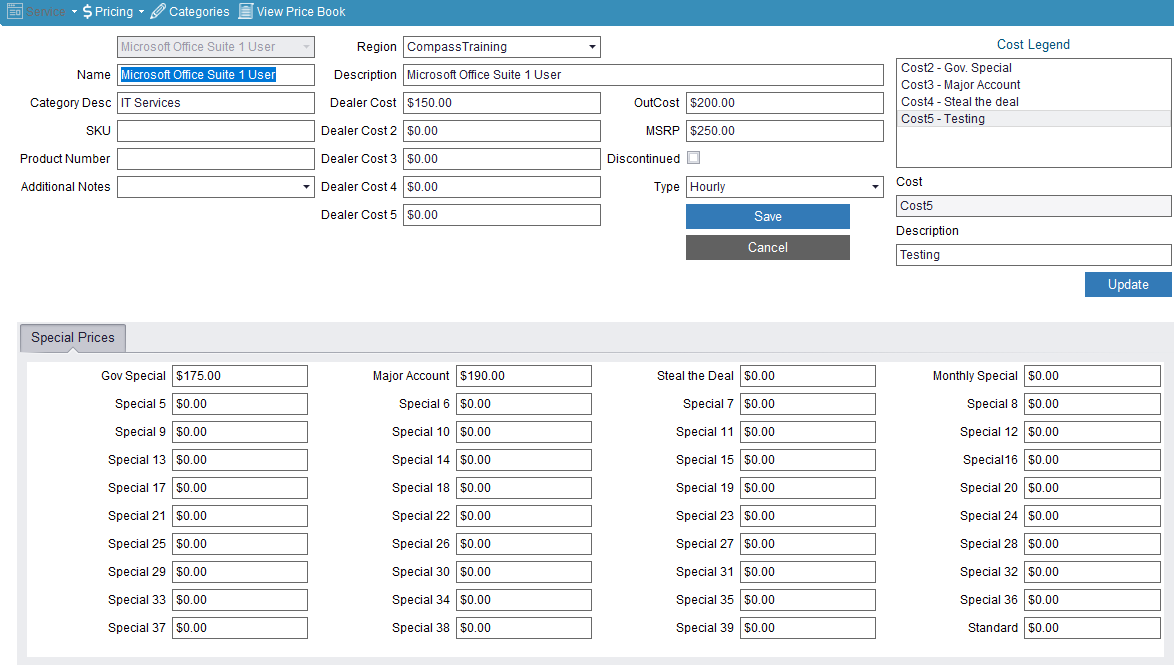Click the Special 10 price field

click(x=523, y=432)
